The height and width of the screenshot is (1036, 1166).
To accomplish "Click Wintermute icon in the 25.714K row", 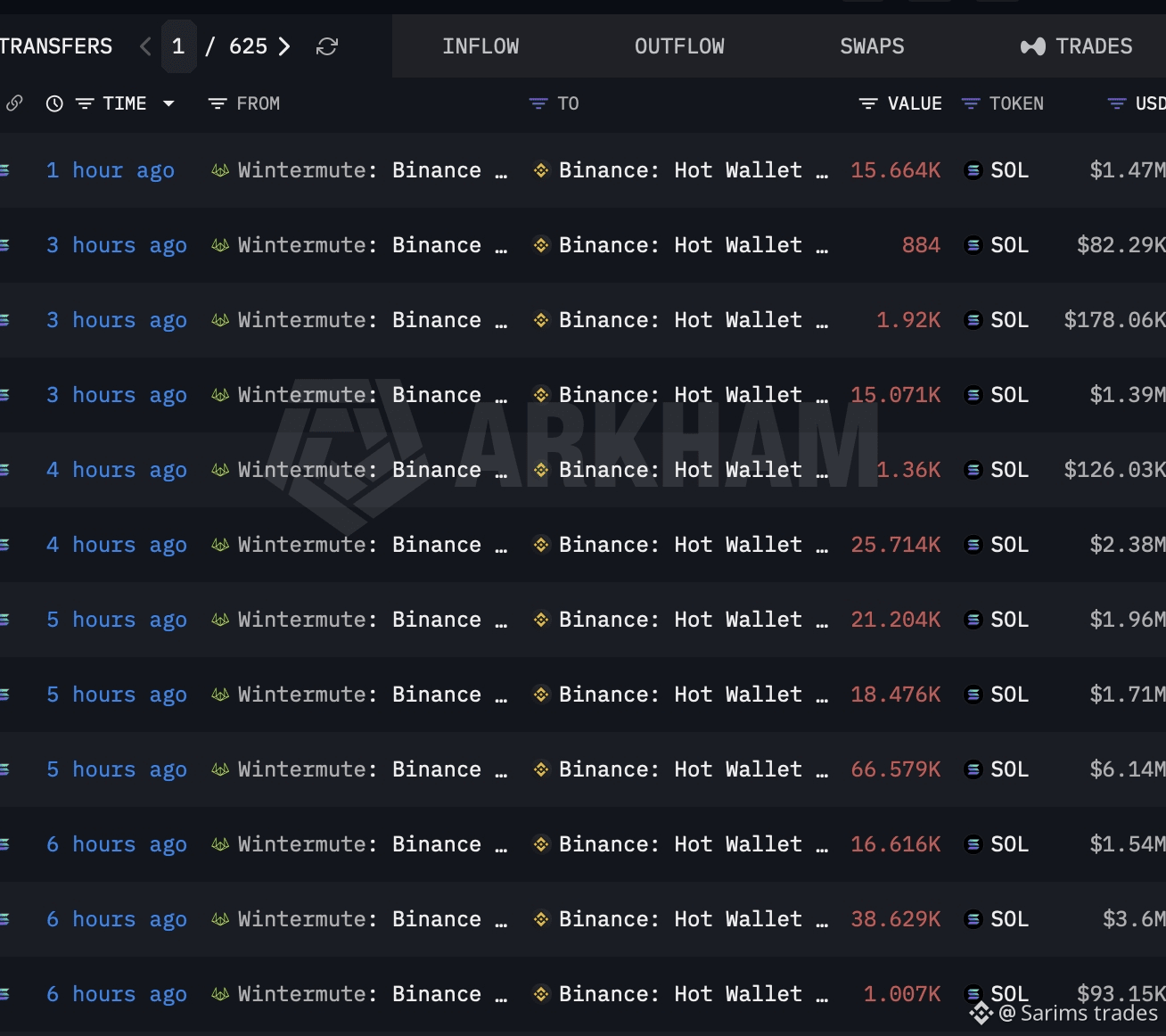I will pos(220,545).
